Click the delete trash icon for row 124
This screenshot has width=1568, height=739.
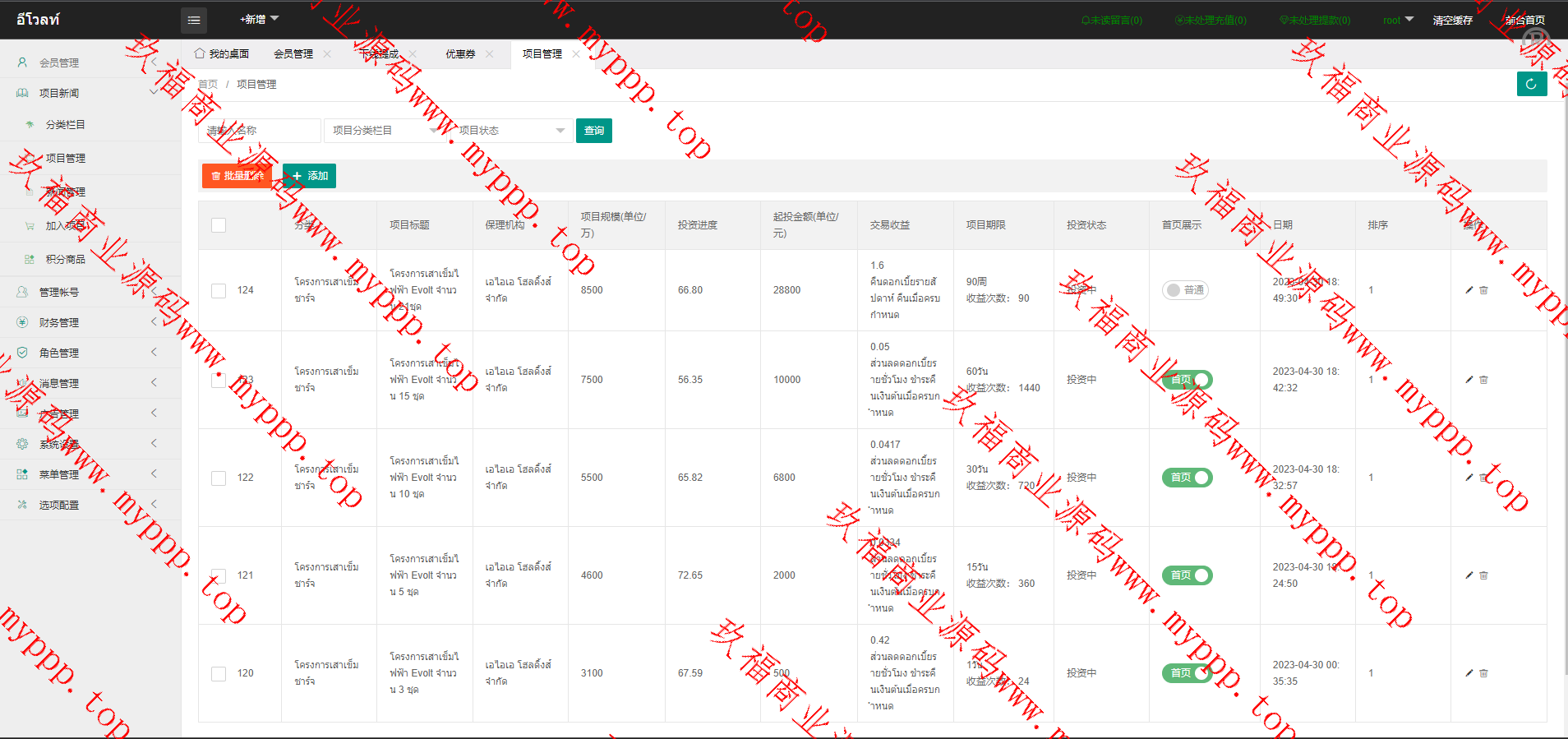pyautogui.click(x=1484, y=290)
